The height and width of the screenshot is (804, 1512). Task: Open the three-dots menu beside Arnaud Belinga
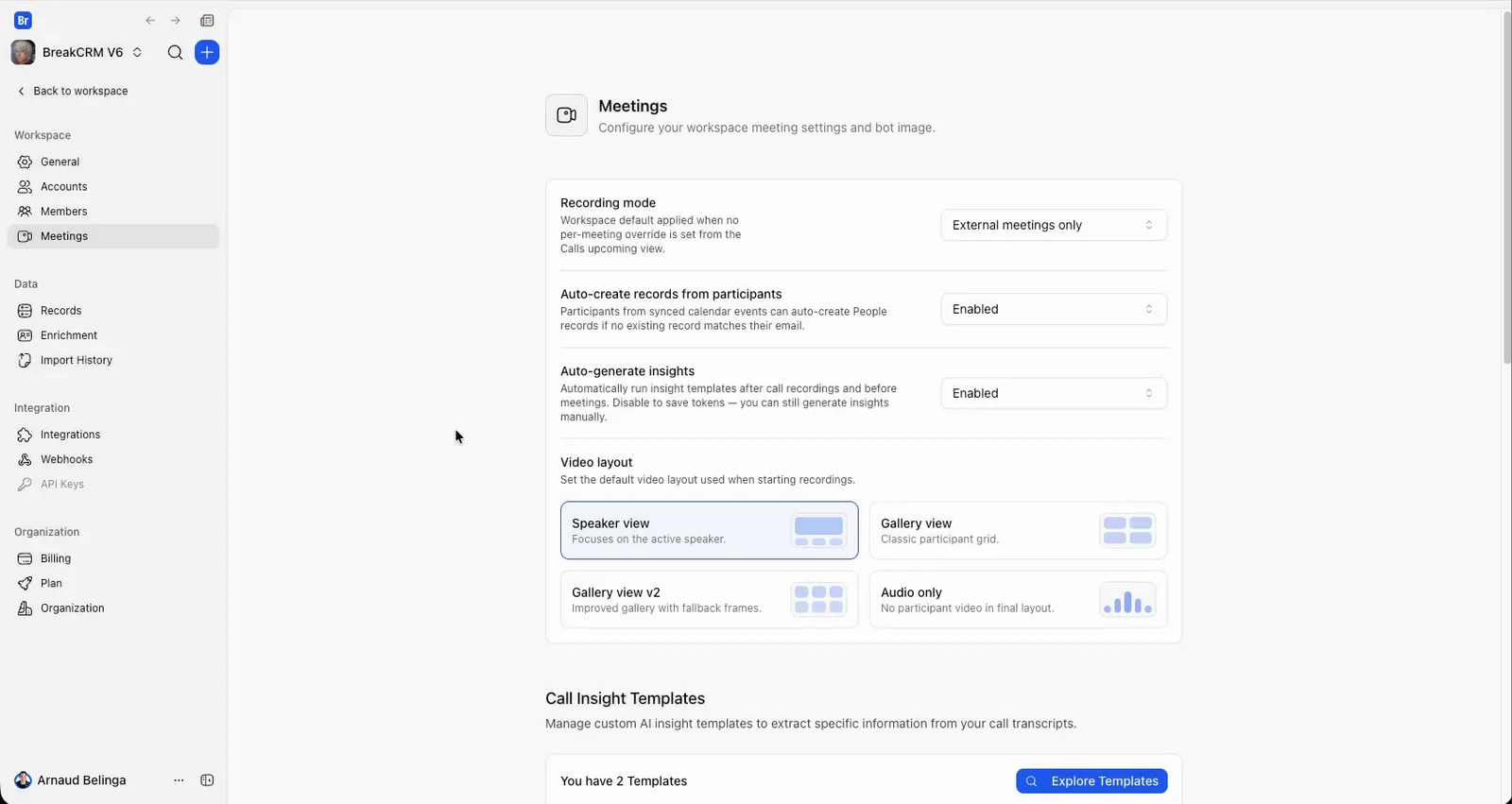(x=179, y=780)
